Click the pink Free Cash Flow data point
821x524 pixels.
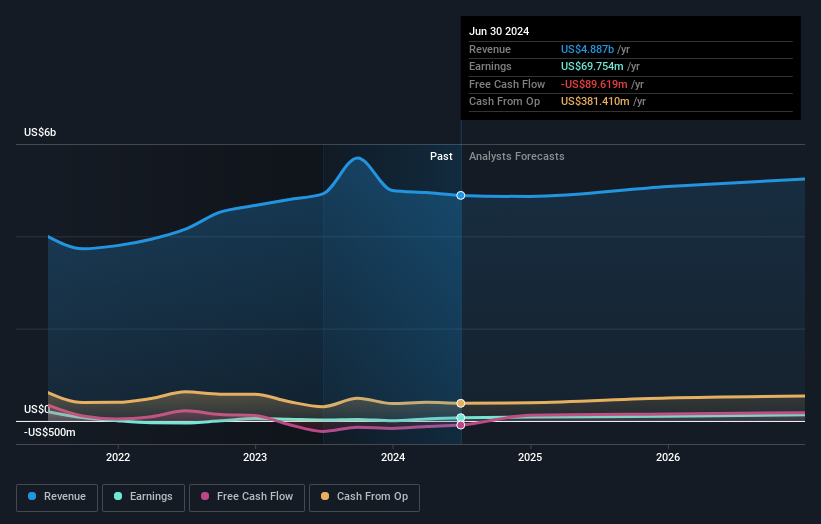point(461,425)
